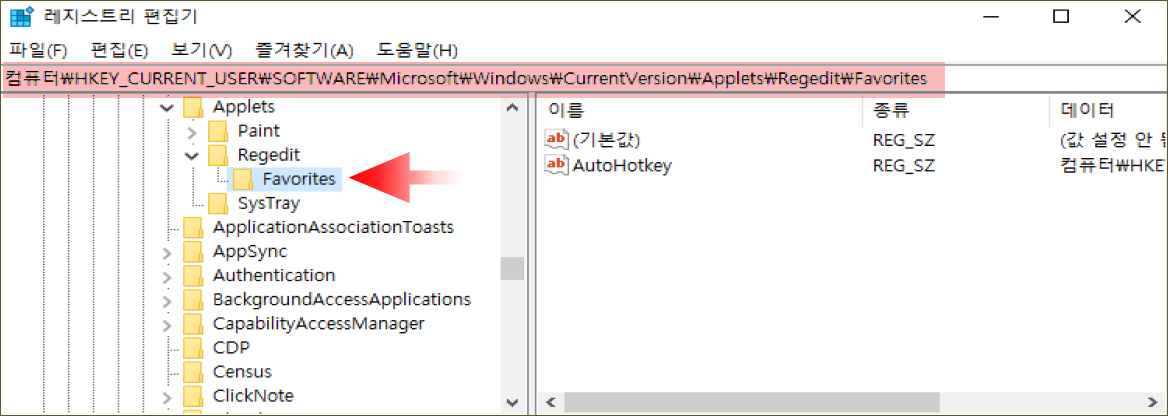Viewport: 1168px width, 416px height.
Task: Select the BackgroundAccessApplications folder icon
Action: tap(193, 300)
